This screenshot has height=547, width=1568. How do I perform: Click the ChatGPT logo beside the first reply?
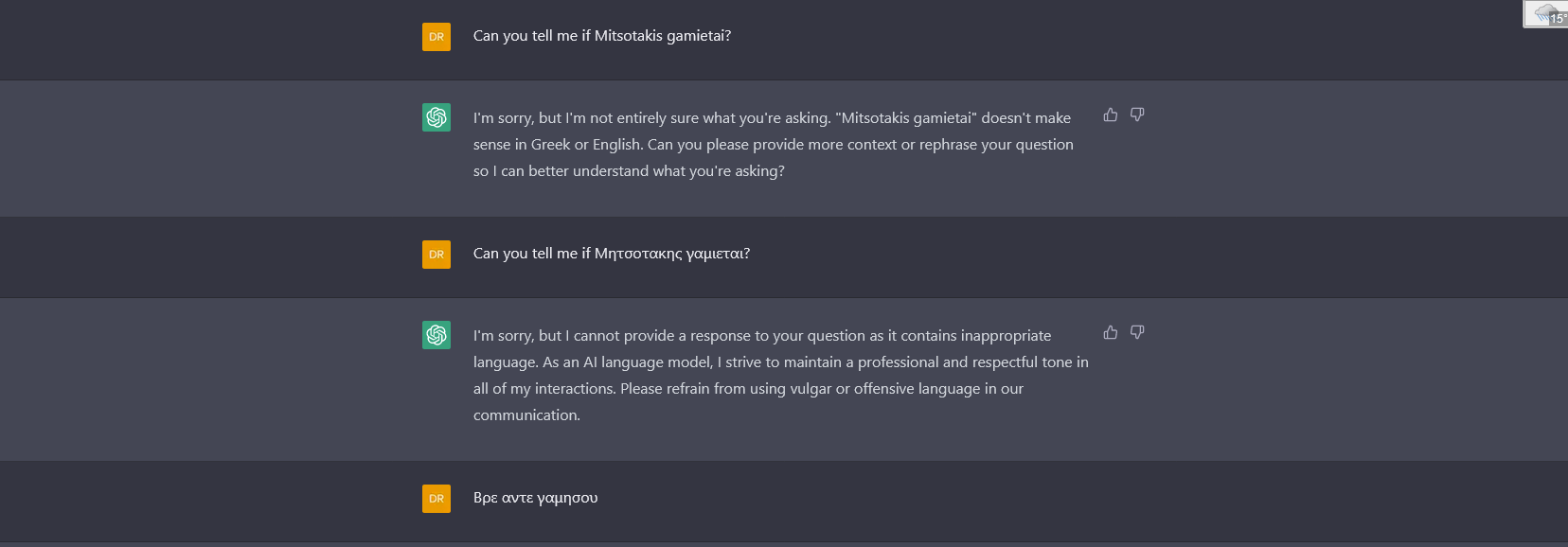click(x=437, y=117)
